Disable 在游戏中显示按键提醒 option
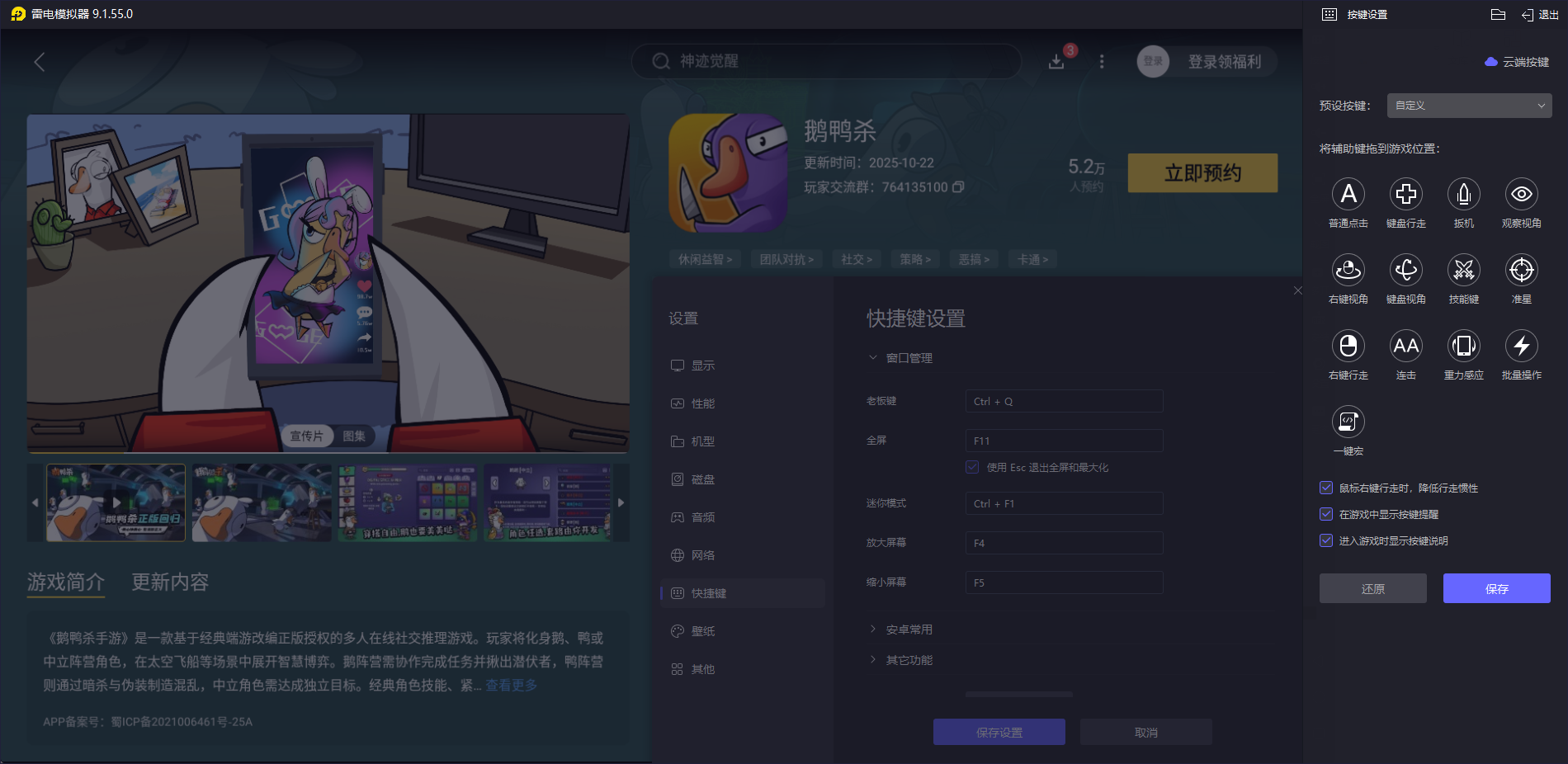This screenshot has height=764, width=1568. coord(1326,514)
